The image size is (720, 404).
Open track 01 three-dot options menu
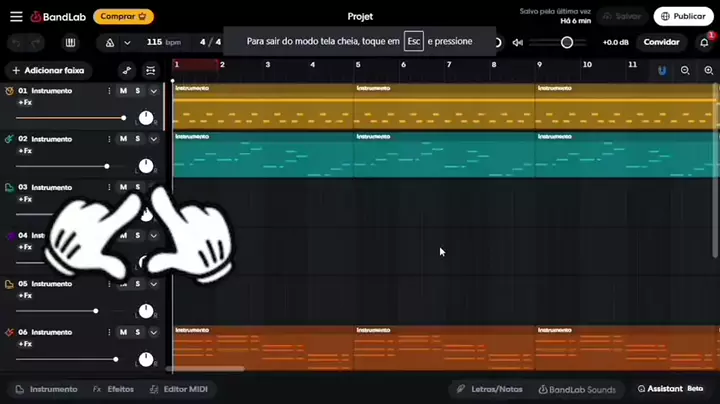(109, 91)
